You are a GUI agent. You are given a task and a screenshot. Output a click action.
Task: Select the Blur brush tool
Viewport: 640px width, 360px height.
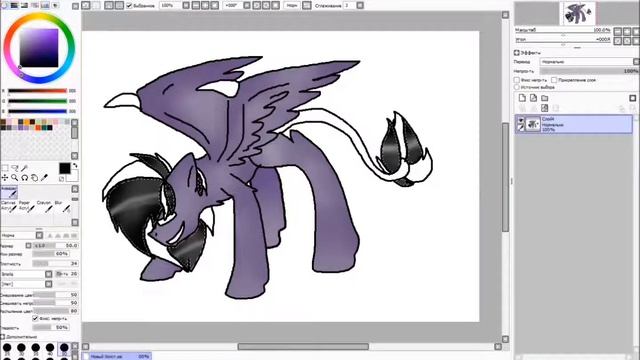point(62,206)
